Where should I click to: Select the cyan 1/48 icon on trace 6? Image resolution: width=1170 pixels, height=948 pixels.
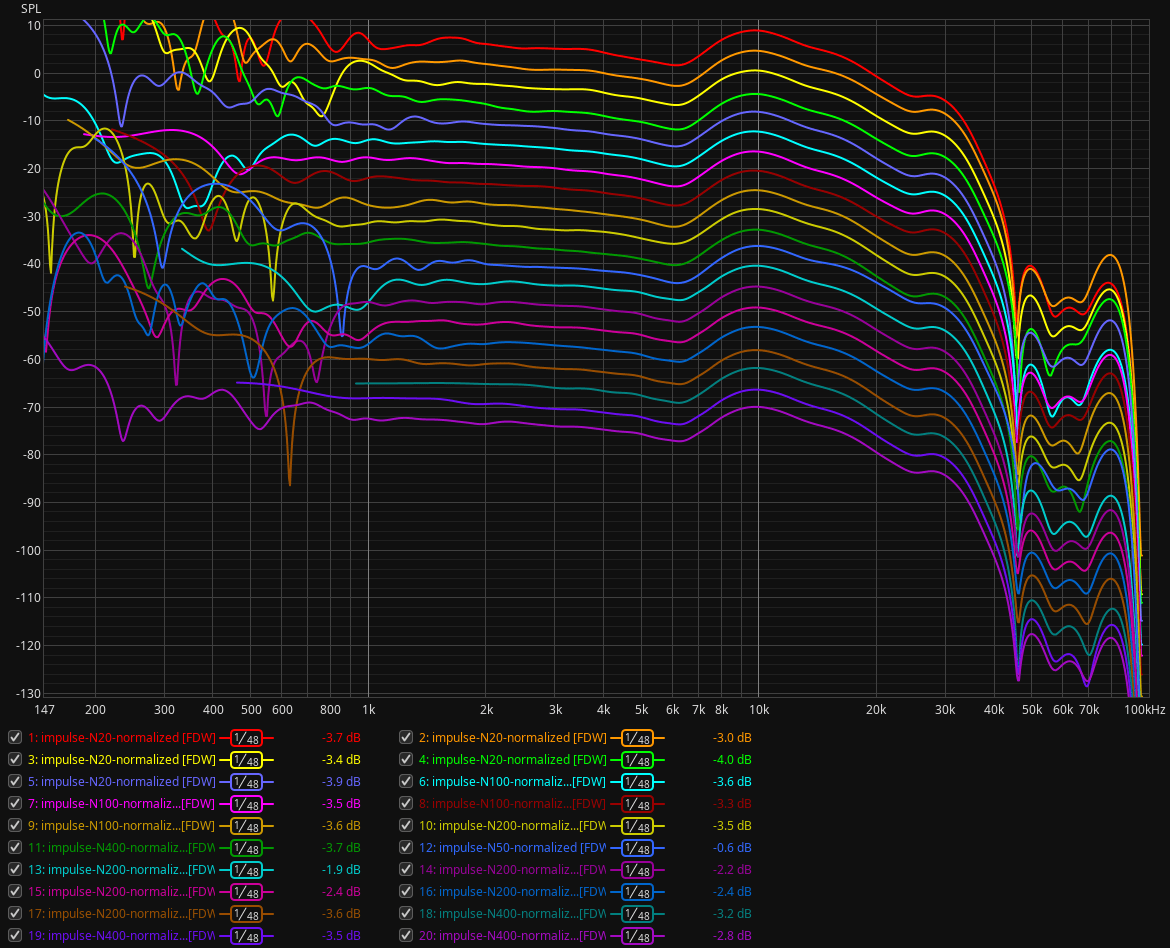pyautogui.click(x=637, y=782)
